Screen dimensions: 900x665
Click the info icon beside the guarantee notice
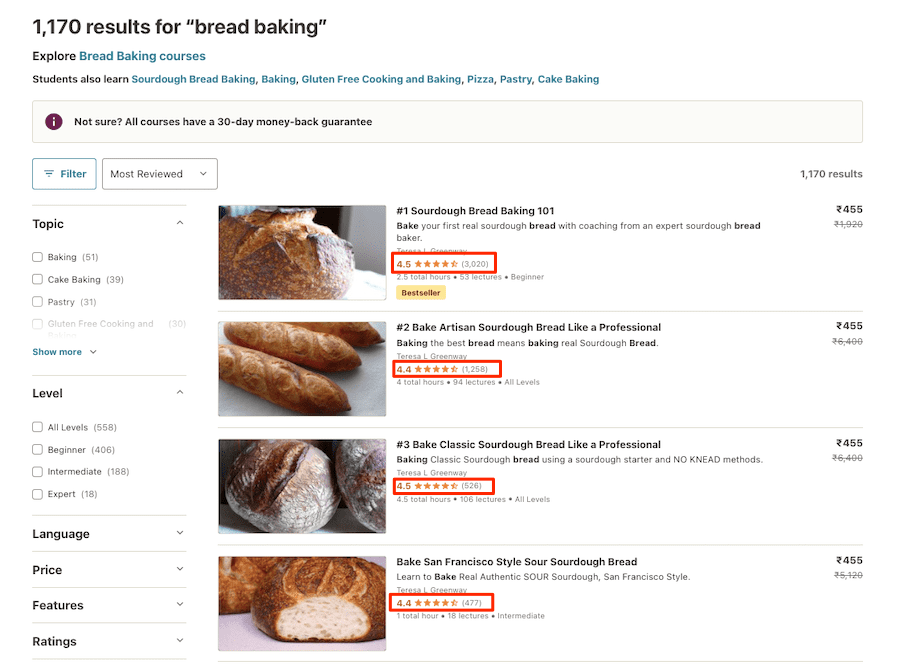tap(53, 121)
